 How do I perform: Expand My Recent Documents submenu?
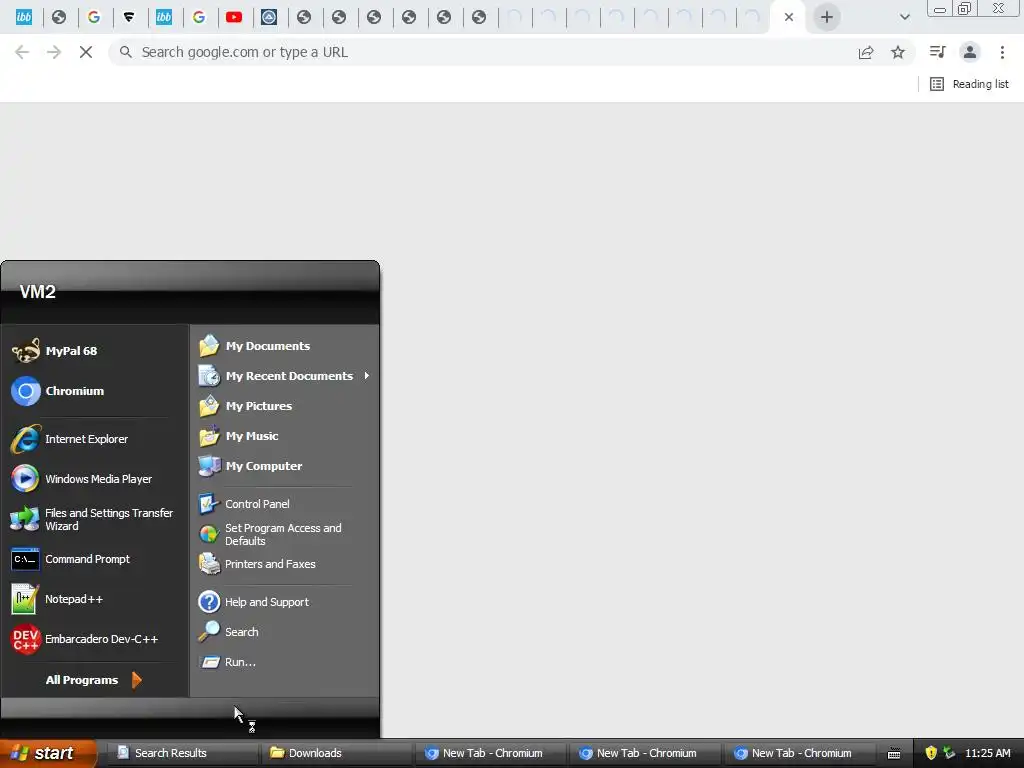pyautogui.click(x=284, y=376)
